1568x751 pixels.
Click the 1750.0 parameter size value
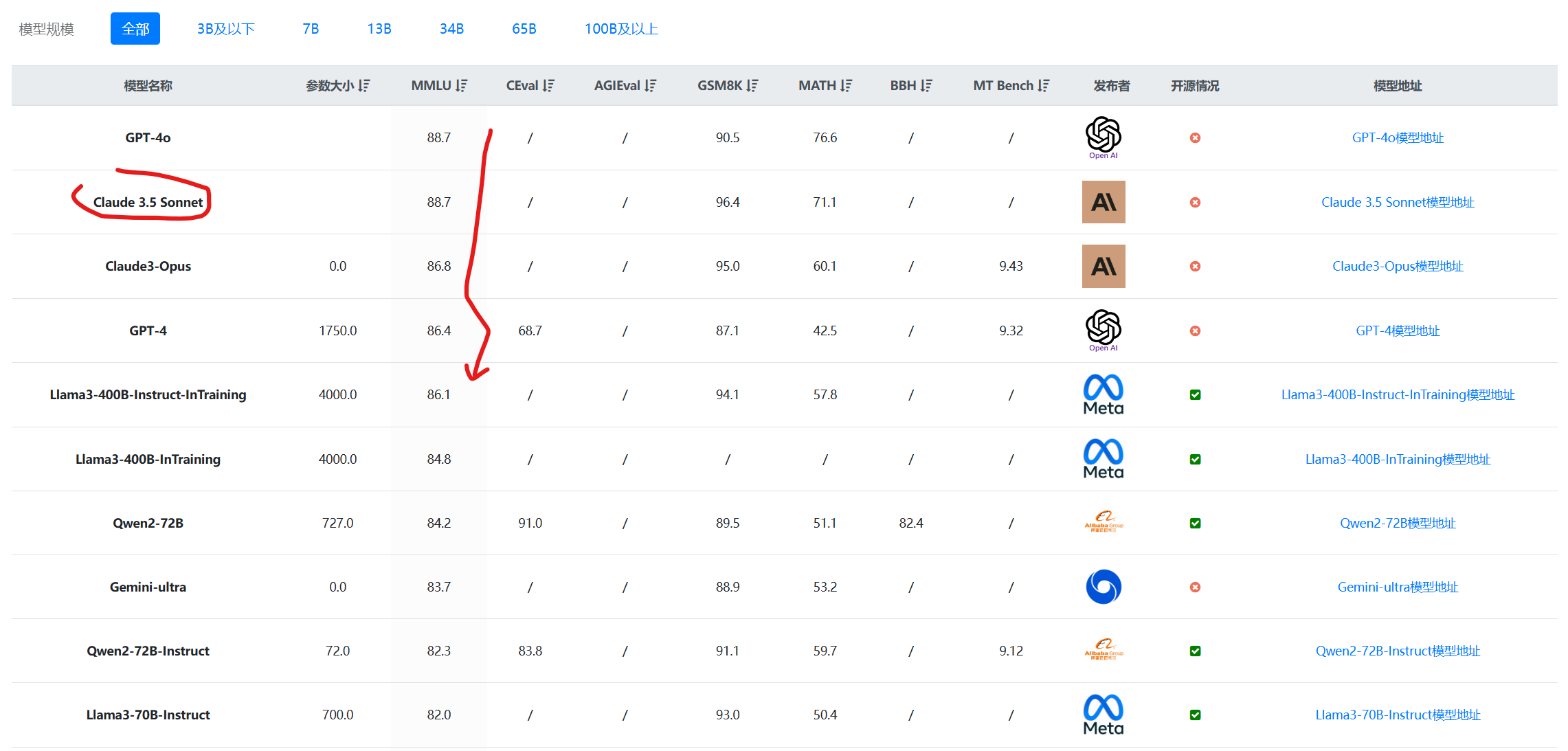(337, 330)
